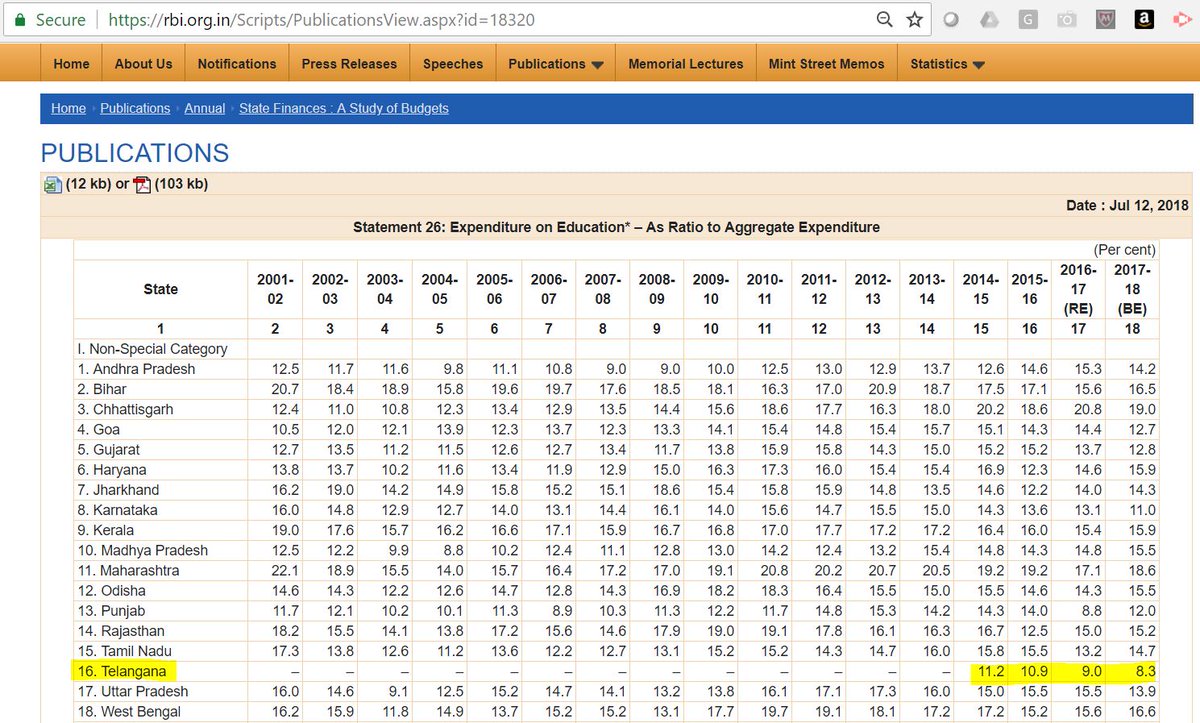Select the '13. Punjab' row label
1200x723 pixels.
(x=111, y=611)
